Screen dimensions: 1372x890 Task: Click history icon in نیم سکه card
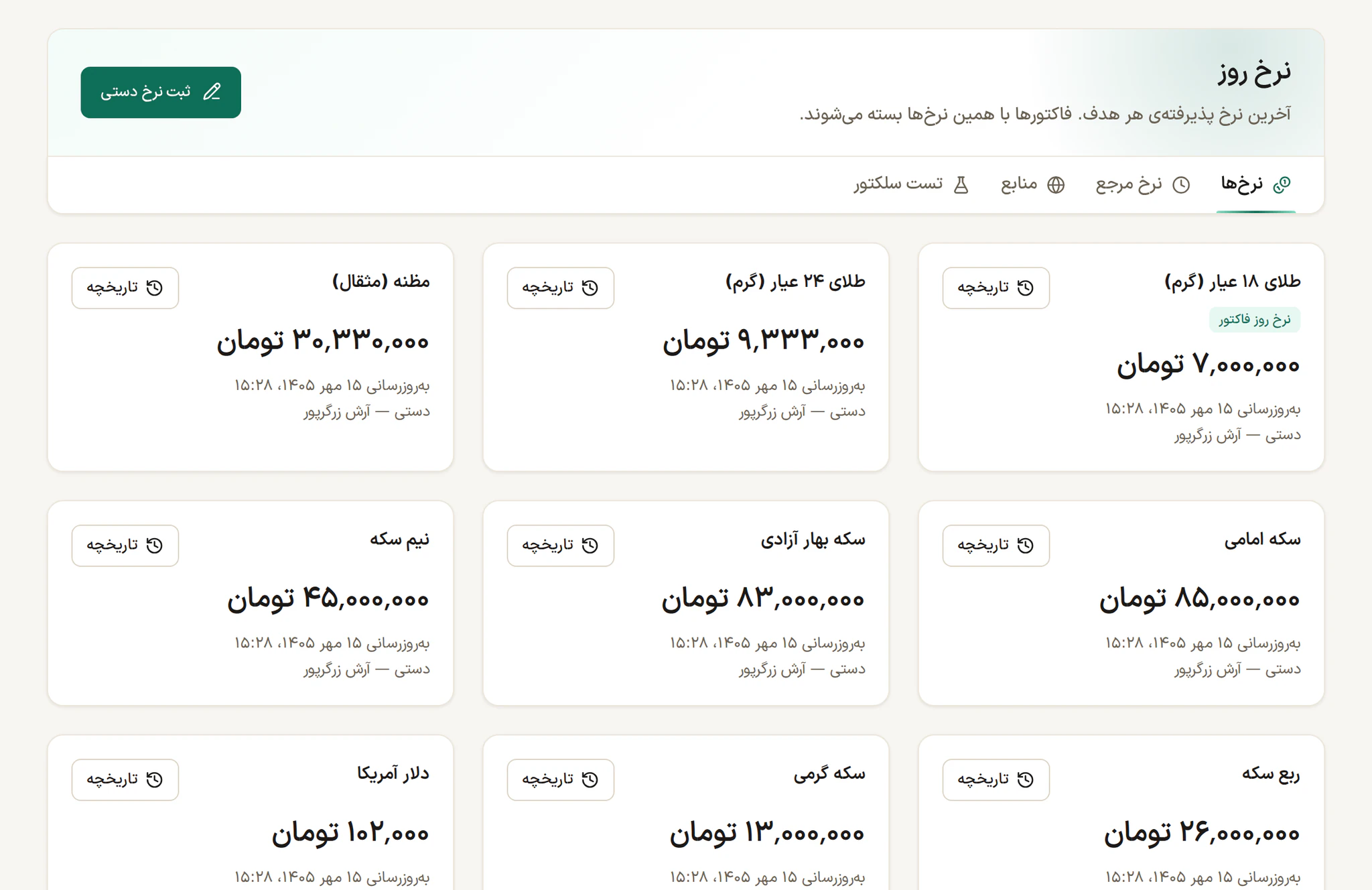pyautogui.click(x=154, y=546)
